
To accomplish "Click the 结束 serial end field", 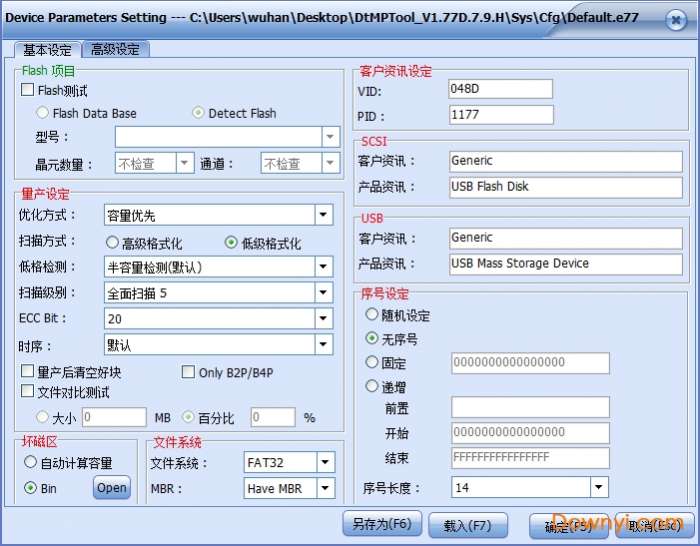I will 530,458.
